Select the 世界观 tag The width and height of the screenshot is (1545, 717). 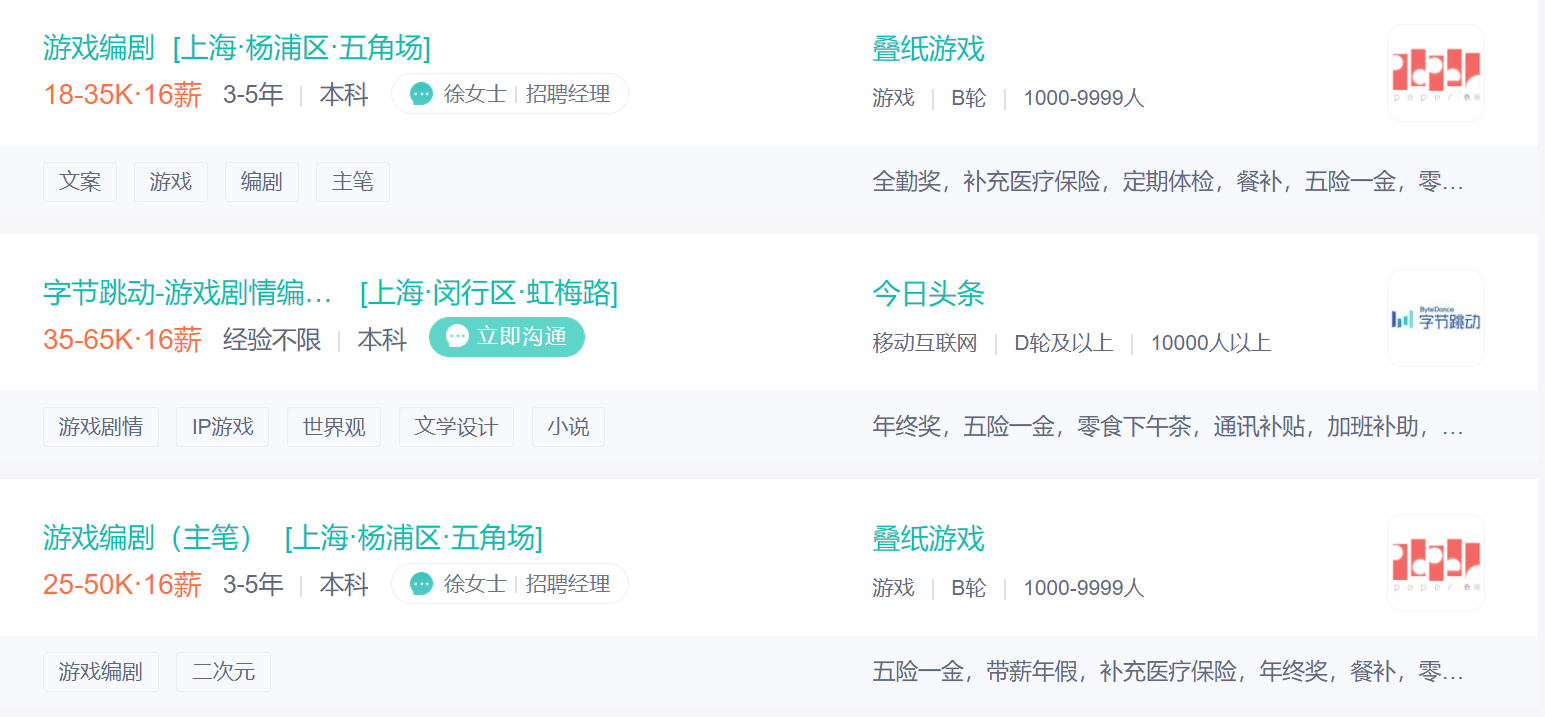coord(334,427)
